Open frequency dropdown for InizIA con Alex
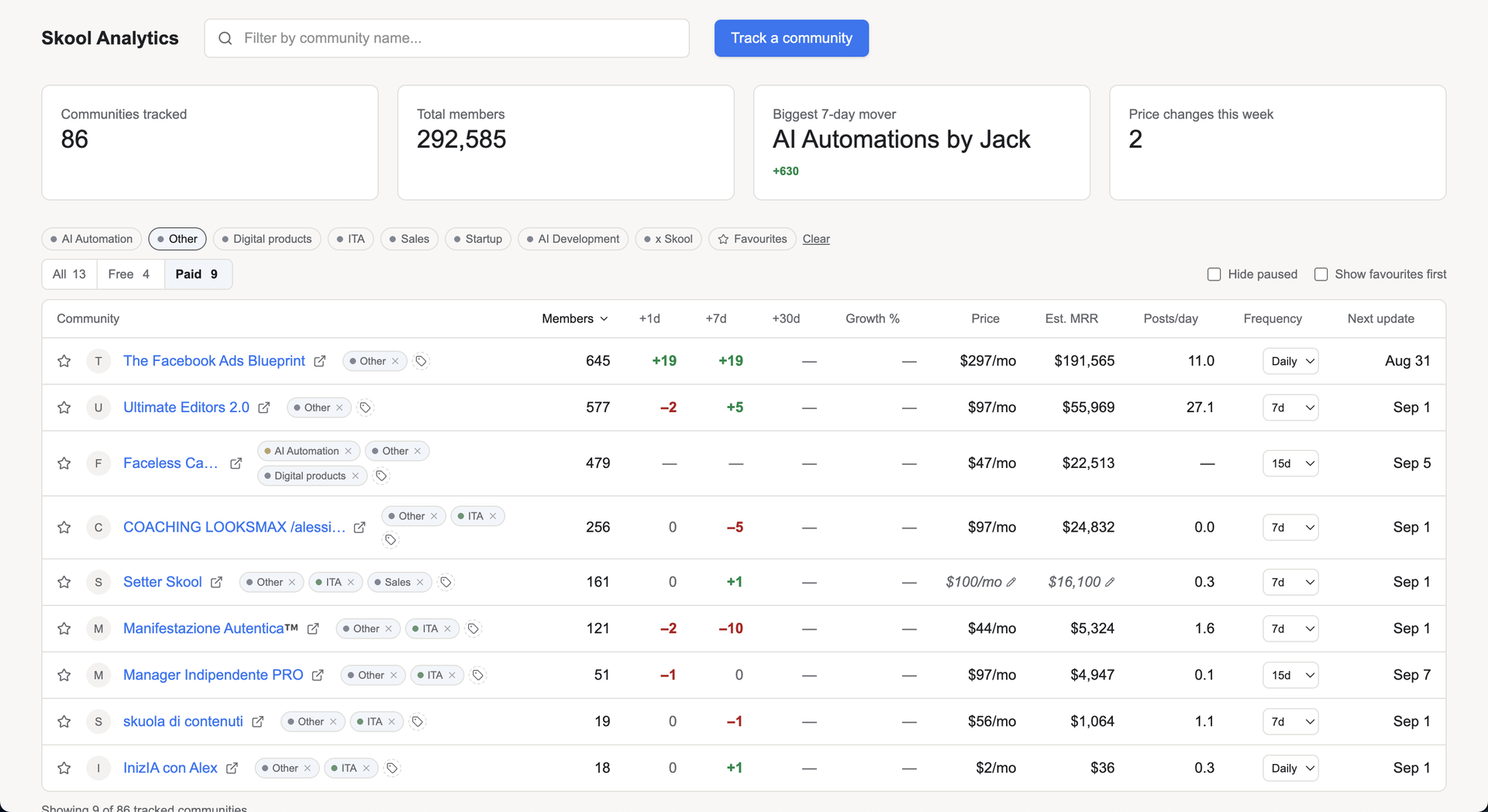This screenshot has height=812, width=1488. click(x=1290, y=768)
